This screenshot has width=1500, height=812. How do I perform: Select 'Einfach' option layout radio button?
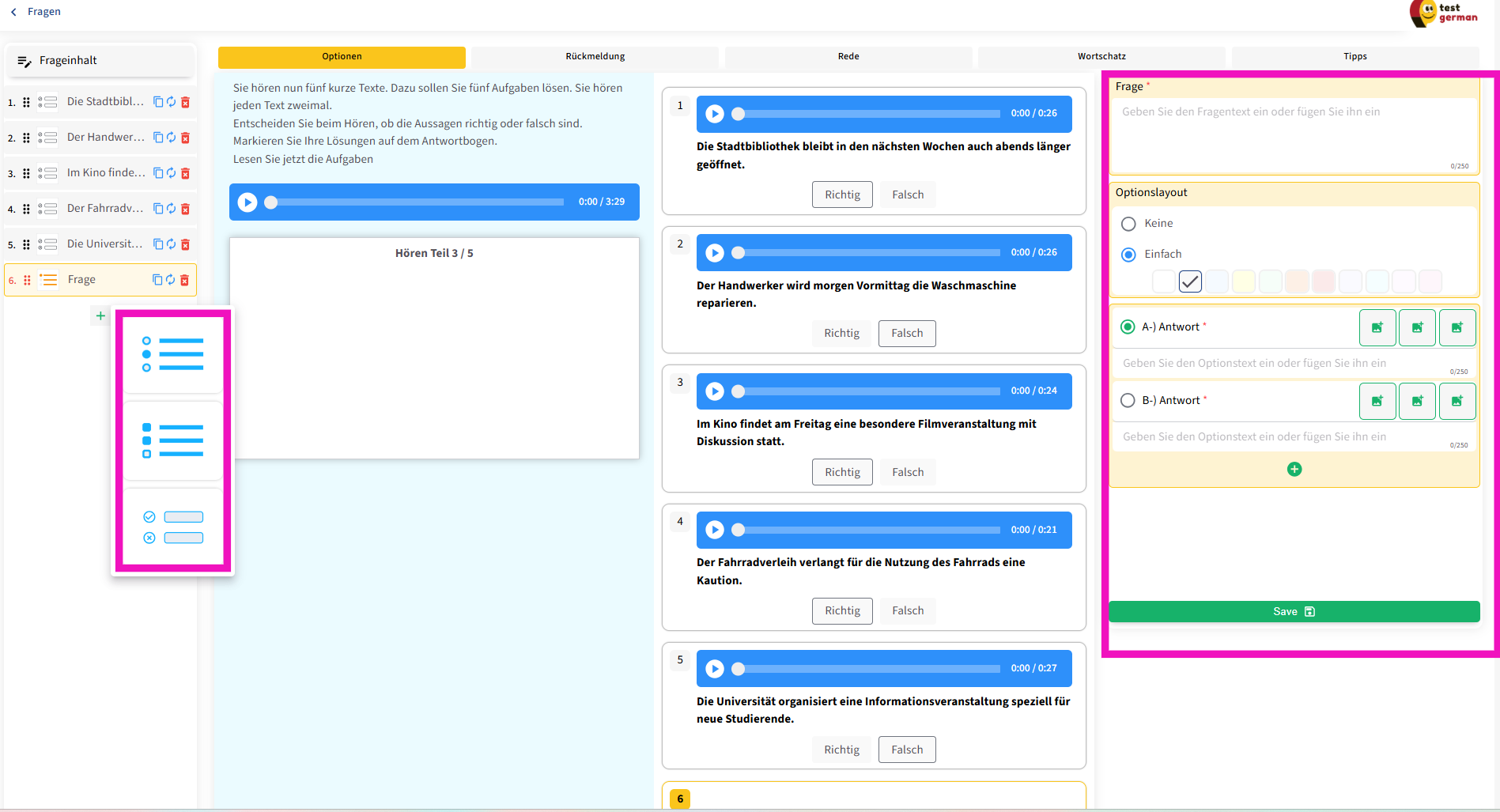point(1128,255)
